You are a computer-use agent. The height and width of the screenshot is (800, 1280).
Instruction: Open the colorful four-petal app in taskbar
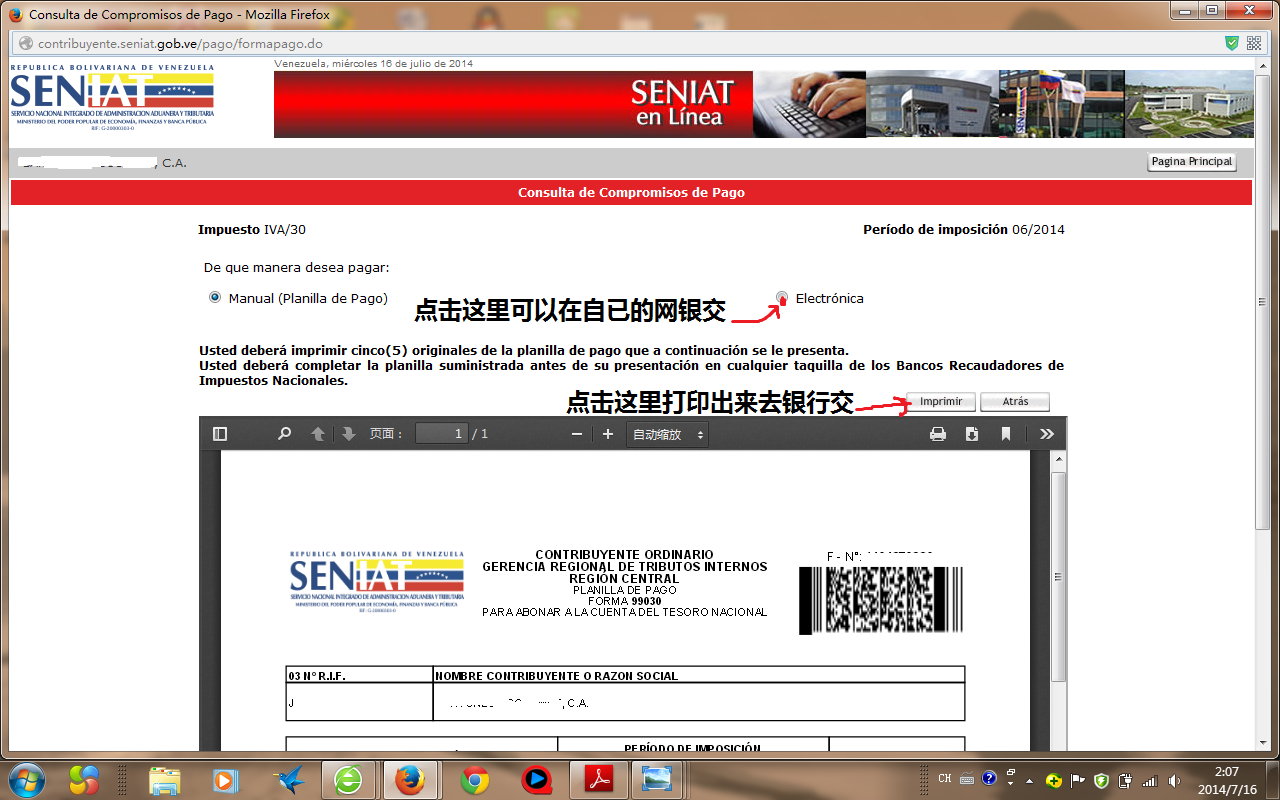click(x=86, y=780)
